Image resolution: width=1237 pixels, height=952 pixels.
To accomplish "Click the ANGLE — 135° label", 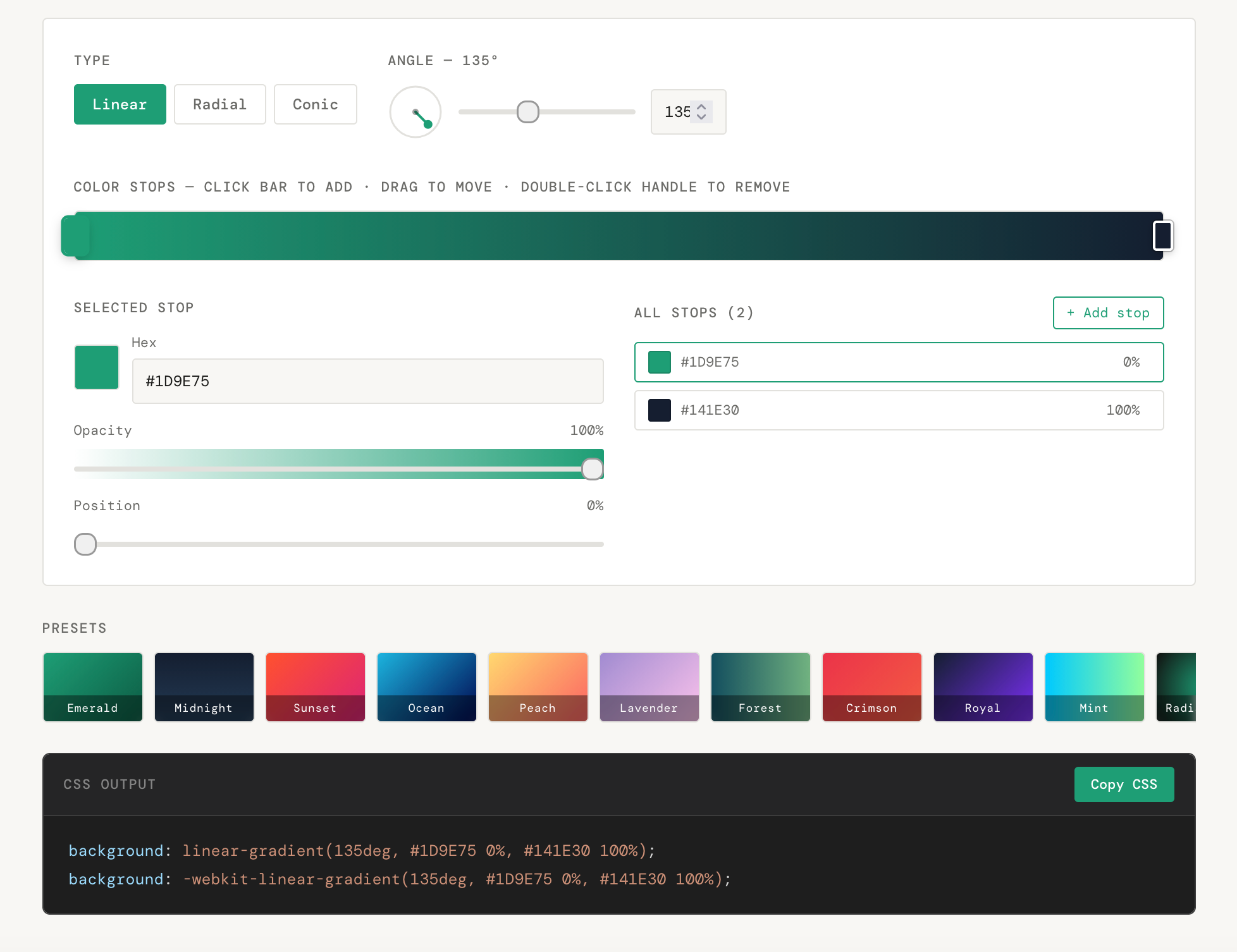I will tap(443, 61).
